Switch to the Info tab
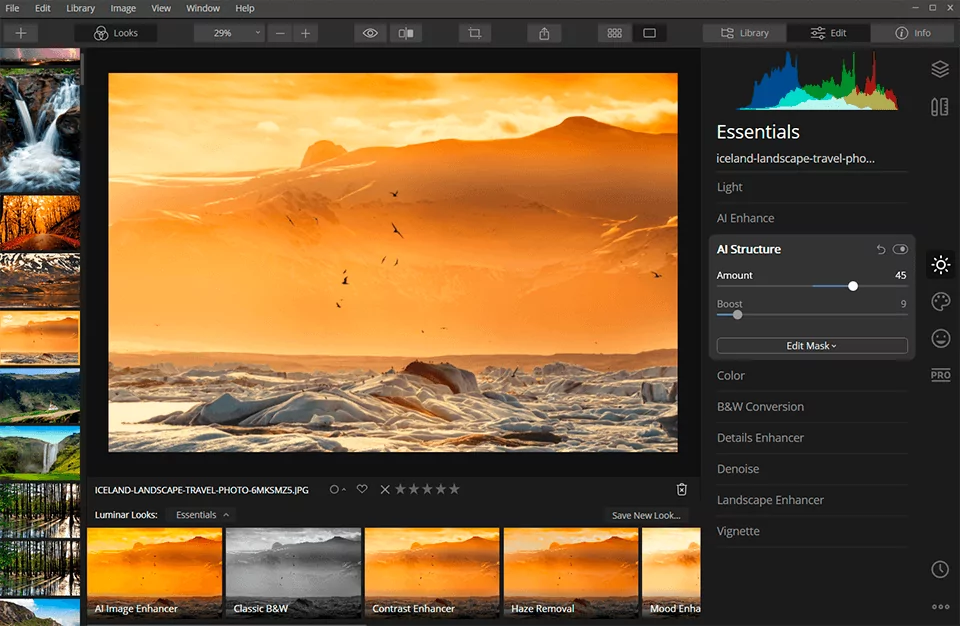 tap(912, 33)
